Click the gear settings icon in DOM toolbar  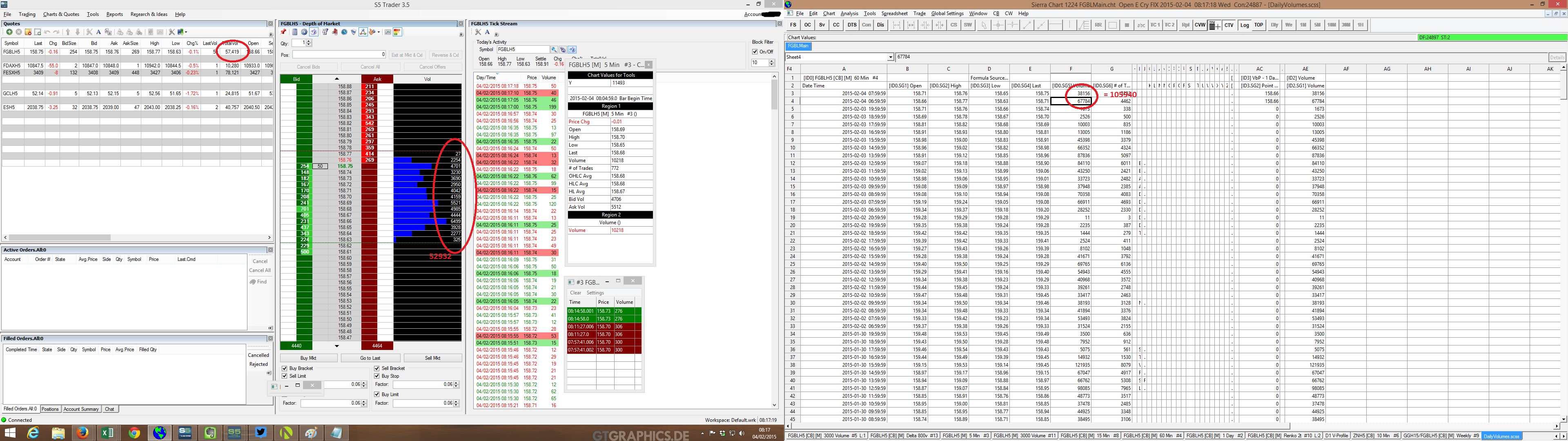point(304,32)
